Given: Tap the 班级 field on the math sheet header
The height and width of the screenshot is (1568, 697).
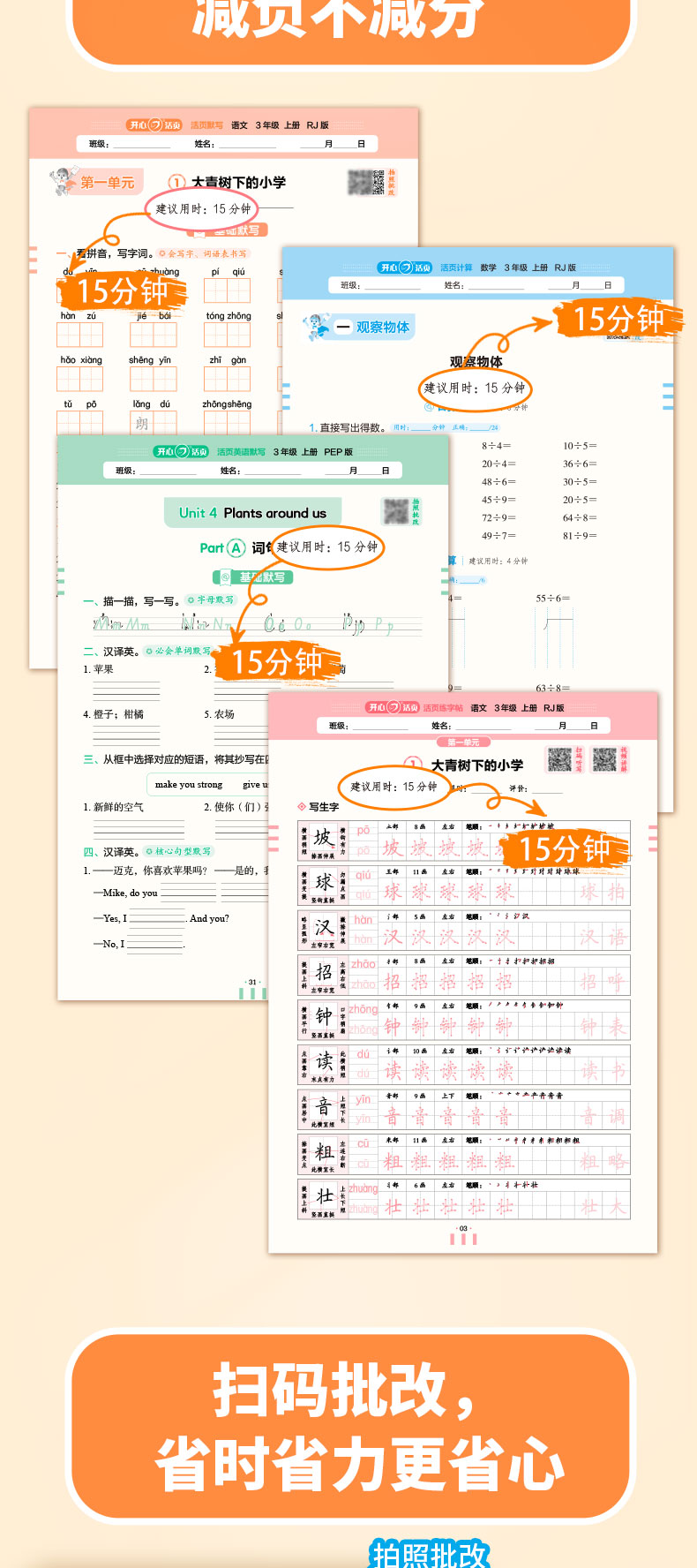Looking at the screenshot, I should point(380,285).
